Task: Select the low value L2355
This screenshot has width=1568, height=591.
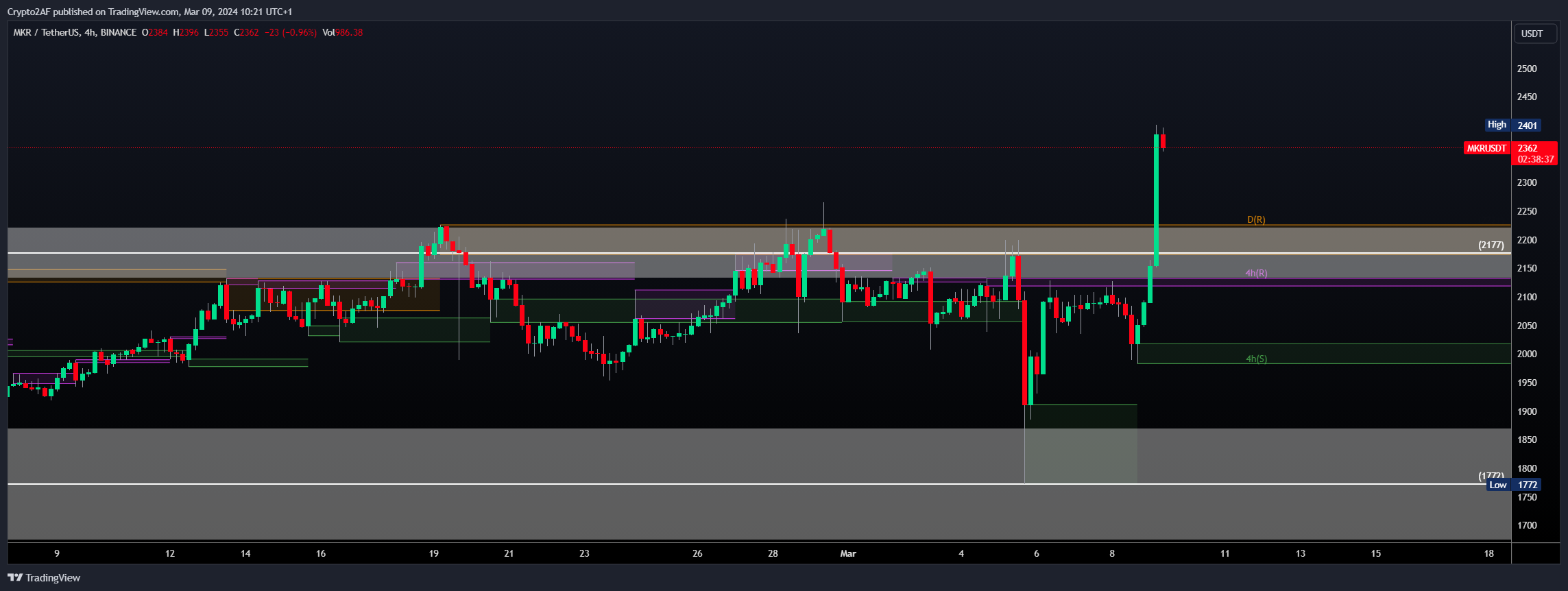Action: coord(216,32)
